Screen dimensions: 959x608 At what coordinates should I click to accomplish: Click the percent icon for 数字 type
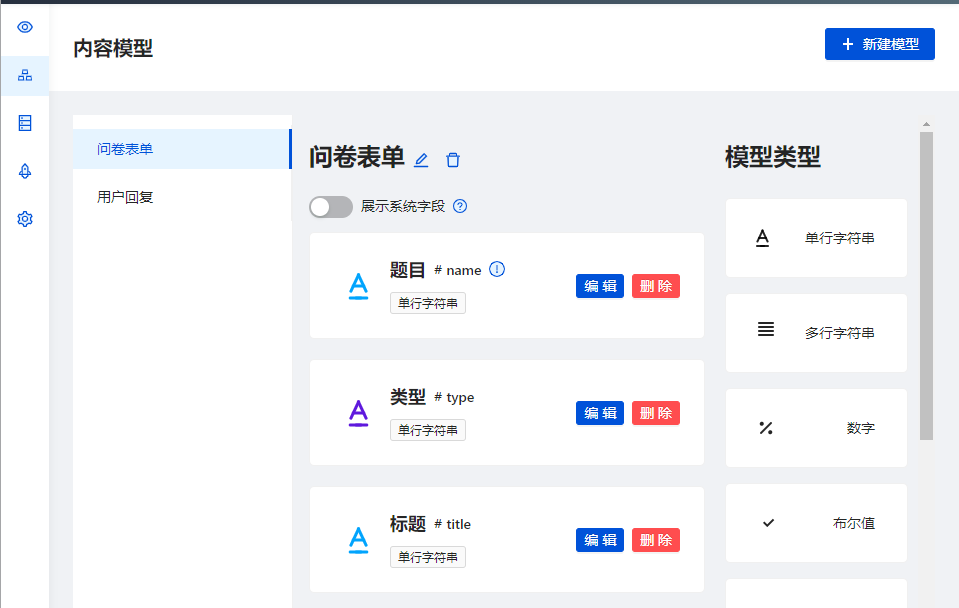click(766, 428)
